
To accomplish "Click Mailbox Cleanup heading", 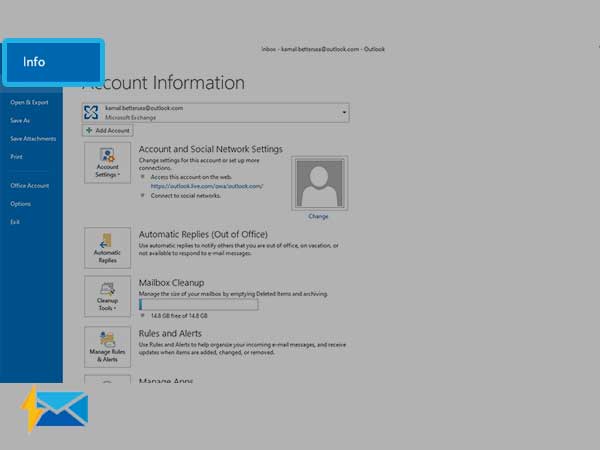I will click(x=171, y=283).
